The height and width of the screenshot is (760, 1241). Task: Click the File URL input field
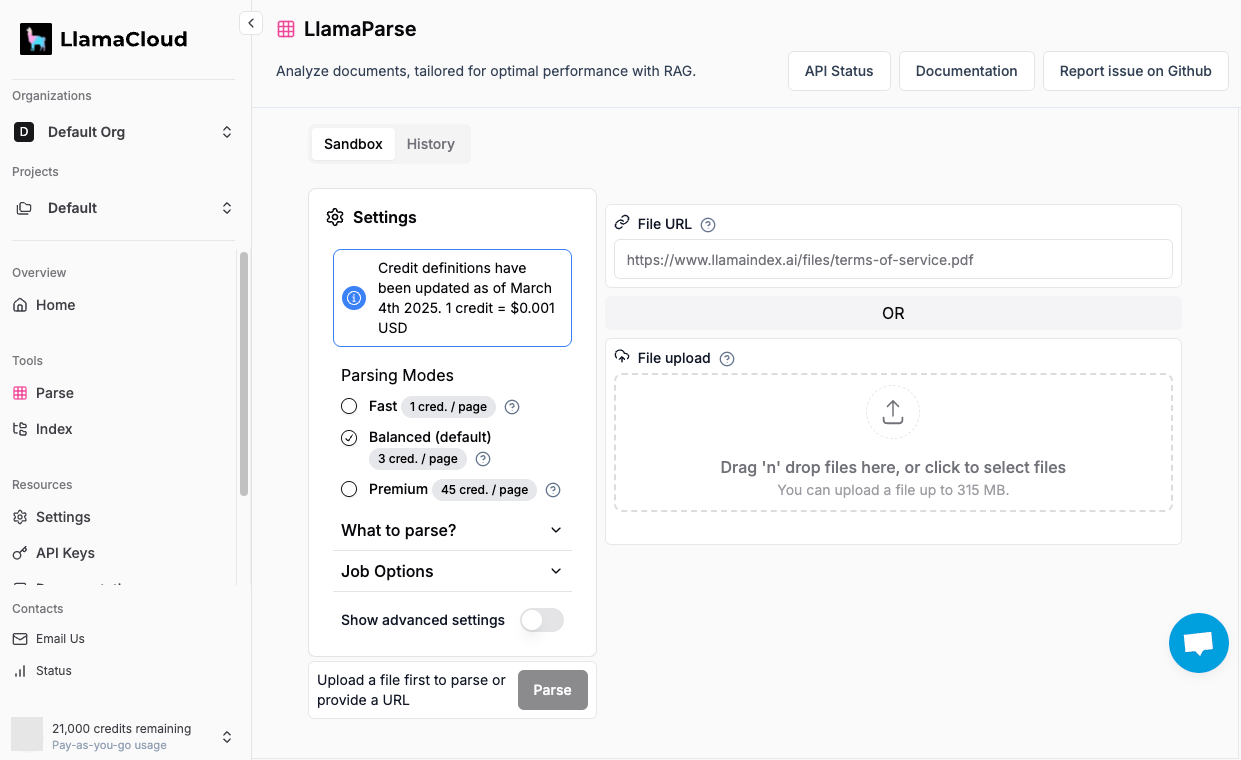(x=892, y=260)
